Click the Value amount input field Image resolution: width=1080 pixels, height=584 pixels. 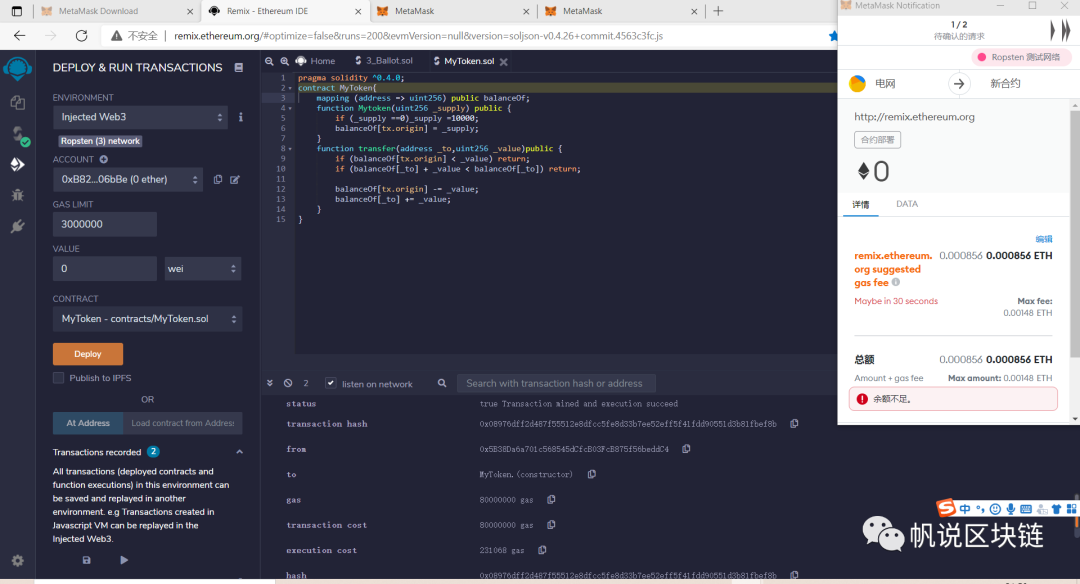pyautogui.click(x=105, y=269)
